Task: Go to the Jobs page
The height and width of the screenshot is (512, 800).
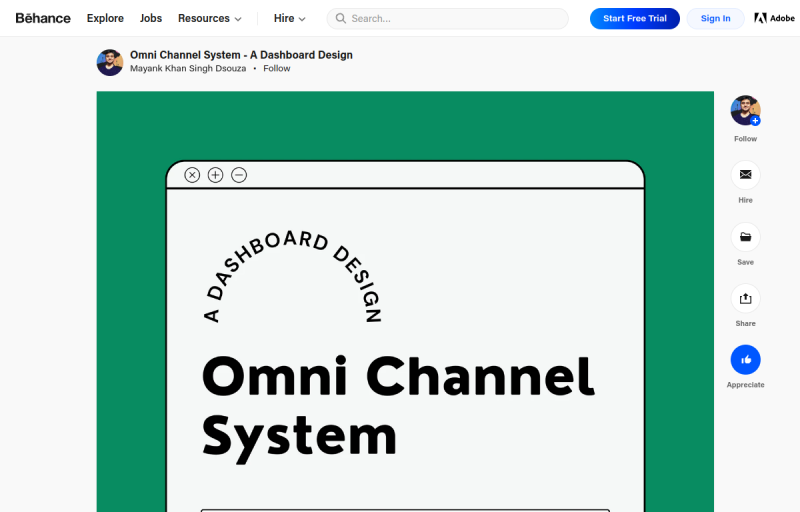Action: coord(151,18)
